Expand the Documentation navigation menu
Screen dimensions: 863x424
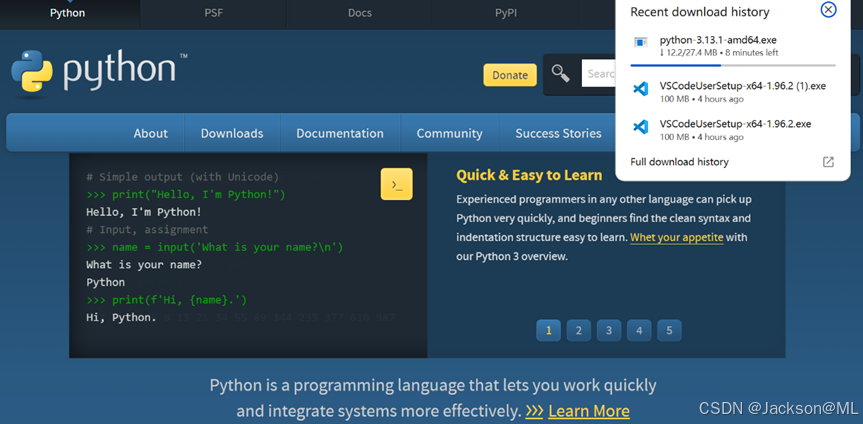(340, 133)
